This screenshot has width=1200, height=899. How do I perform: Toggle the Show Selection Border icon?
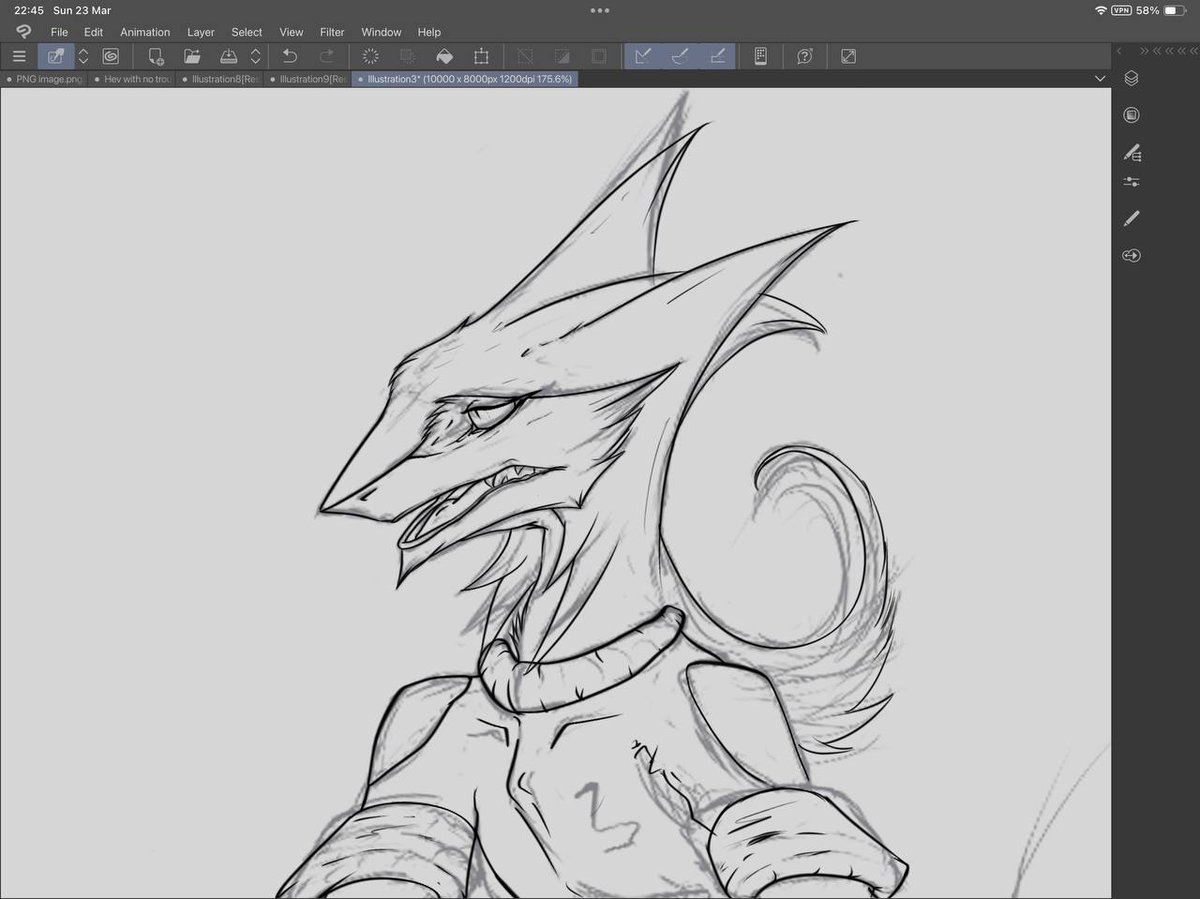598,56
